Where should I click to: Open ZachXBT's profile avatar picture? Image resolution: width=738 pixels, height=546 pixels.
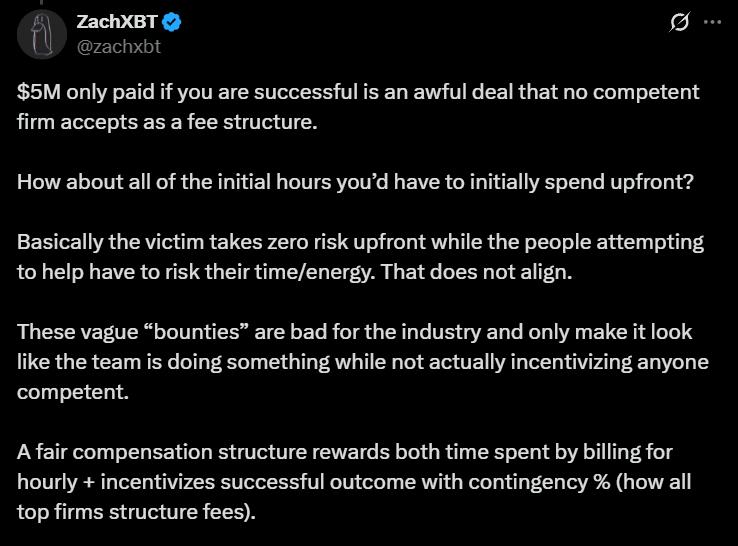(42, 34)
